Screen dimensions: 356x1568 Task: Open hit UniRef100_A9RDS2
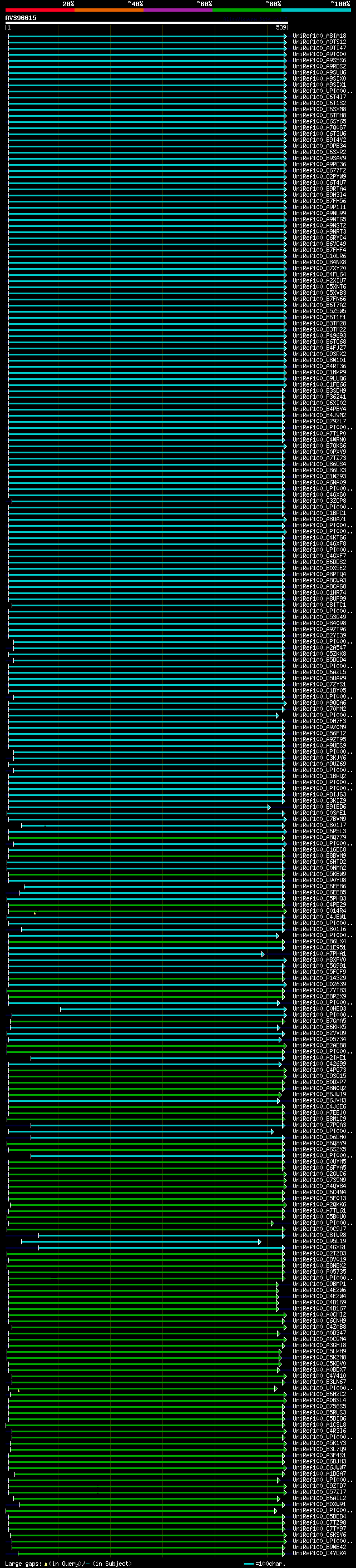tap(319, 66)
